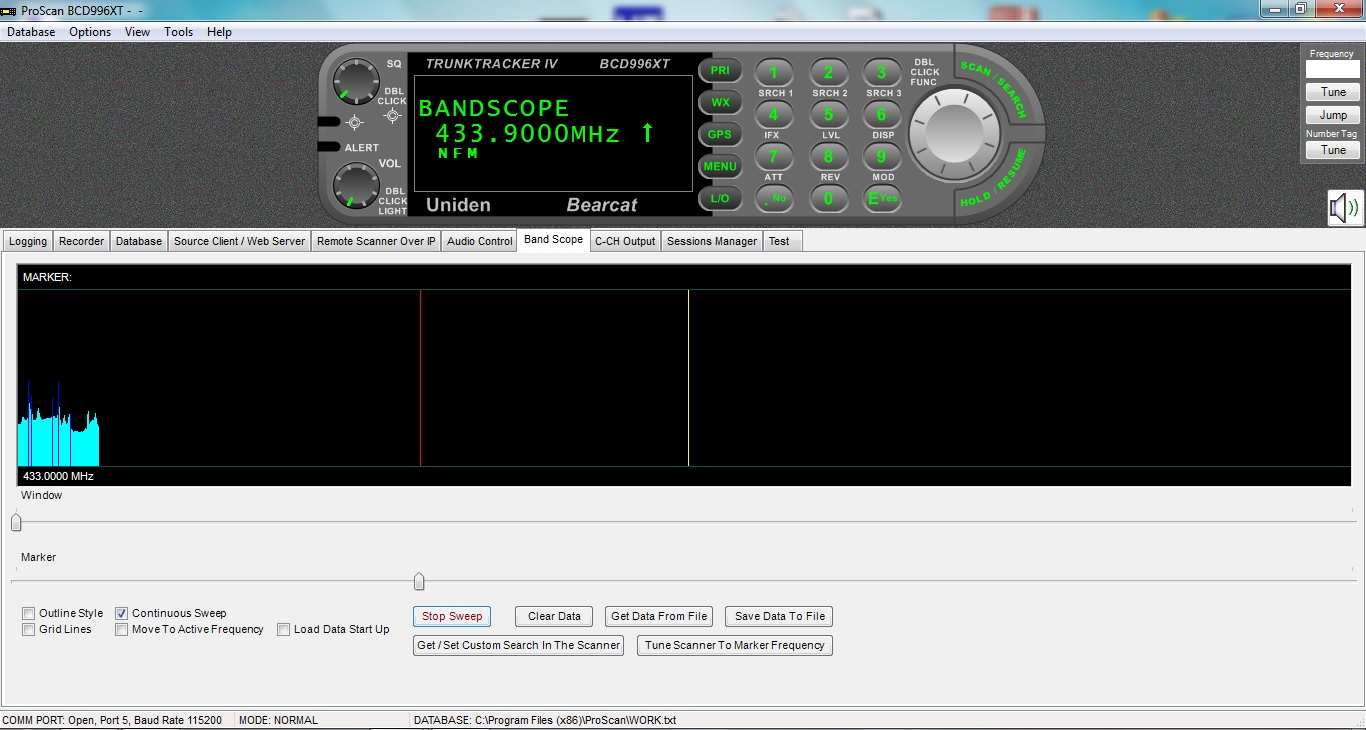Screen dimensions: 1366x730
Task: Open the scanner MENU button
Action: (x=720, y=167)
